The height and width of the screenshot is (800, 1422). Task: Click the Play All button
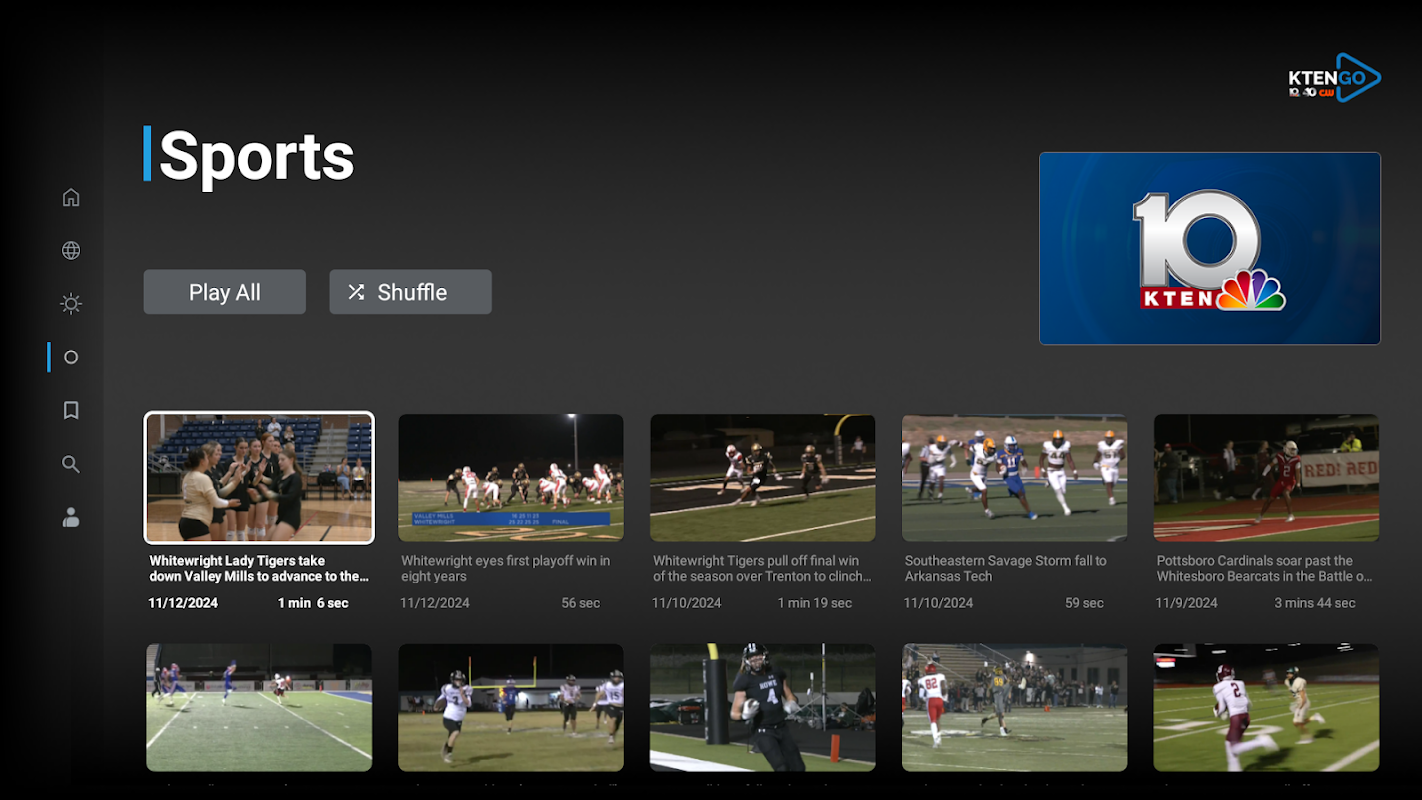[225, 292]
